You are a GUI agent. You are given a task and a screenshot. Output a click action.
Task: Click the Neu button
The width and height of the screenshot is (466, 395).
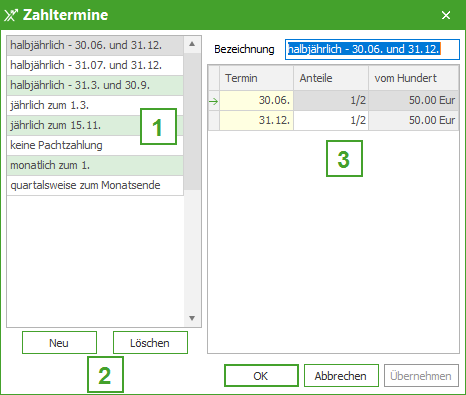pyautogui.click(x=59, y=343)
